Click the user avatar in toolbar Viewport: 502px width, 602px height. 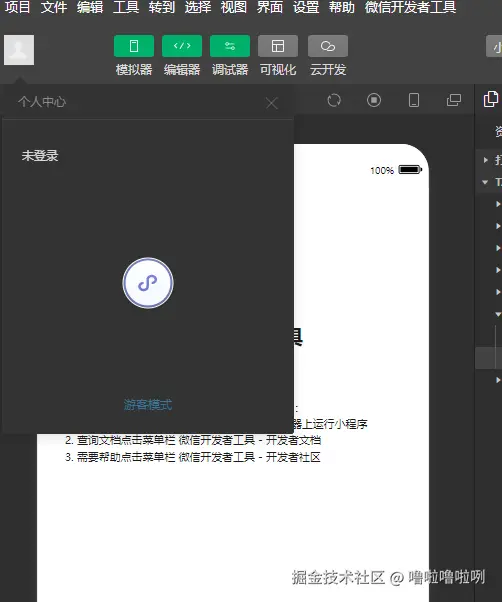(x=19, y=50)
